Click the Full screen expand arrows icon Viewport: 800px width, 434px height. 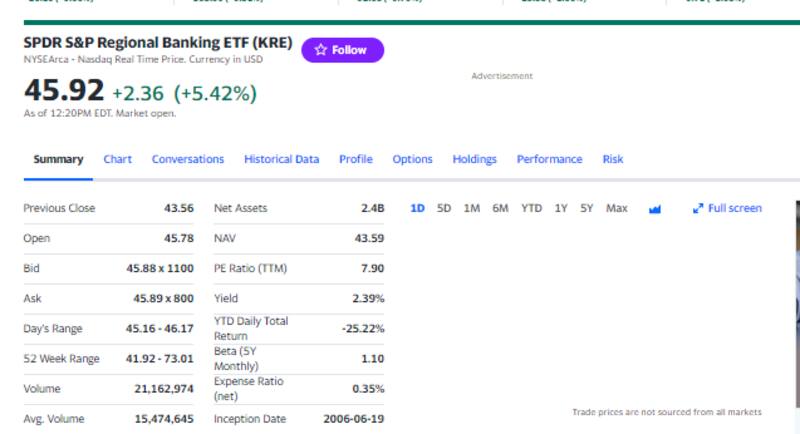(698, 209)
